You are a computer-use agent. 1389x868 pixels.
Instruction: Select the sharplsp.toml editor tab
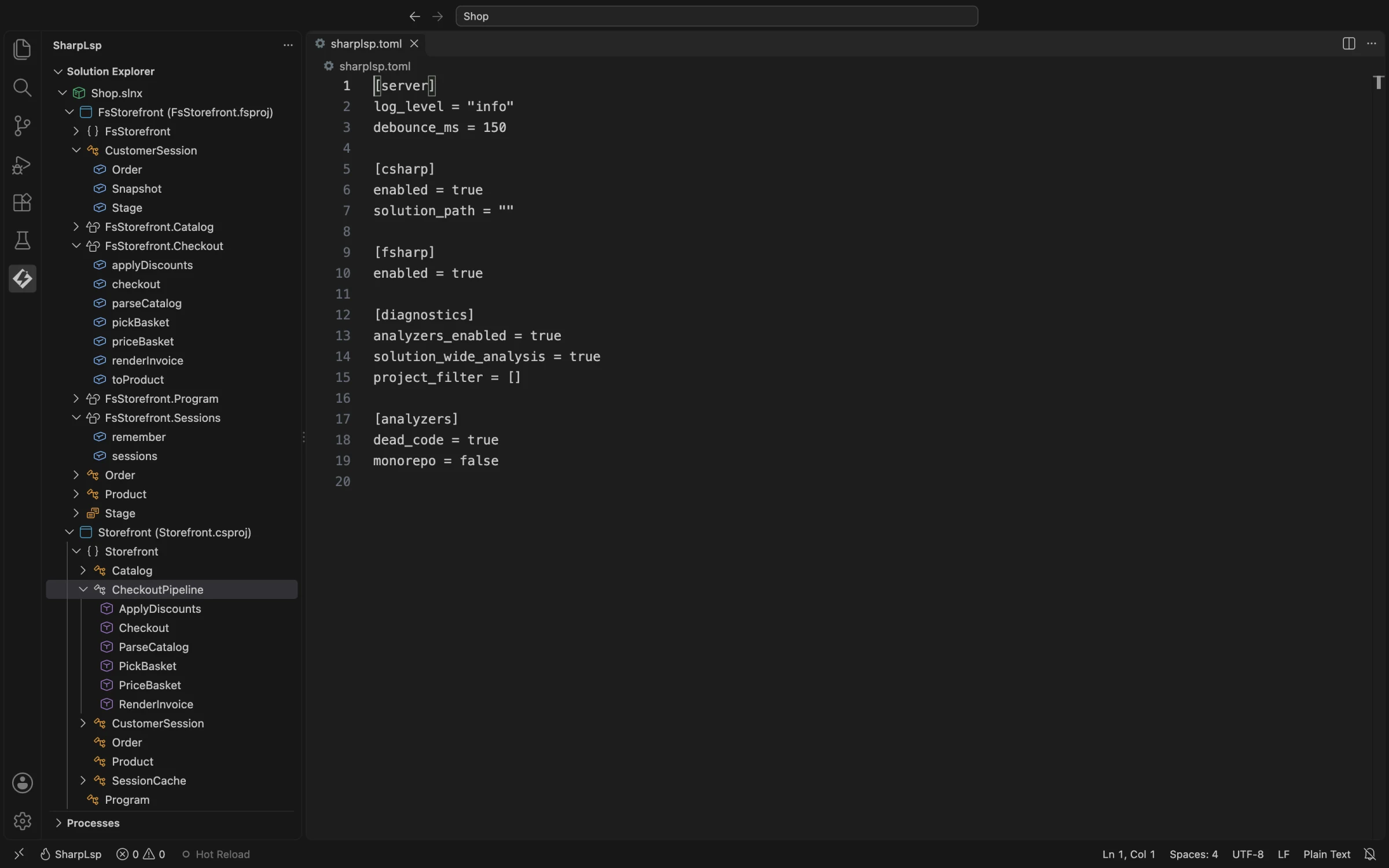pos(366,44)
